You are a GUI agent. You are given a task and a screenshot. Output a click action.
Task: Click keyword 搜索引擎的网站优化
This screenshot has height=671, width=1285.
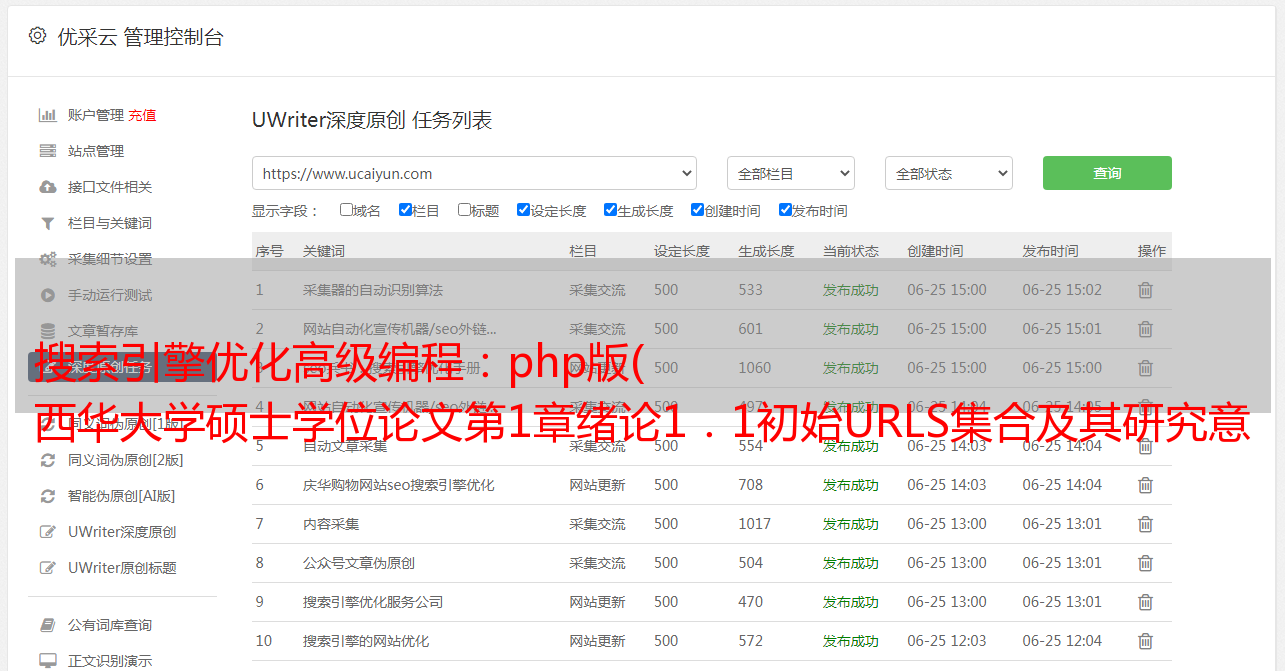coord(366,641)
